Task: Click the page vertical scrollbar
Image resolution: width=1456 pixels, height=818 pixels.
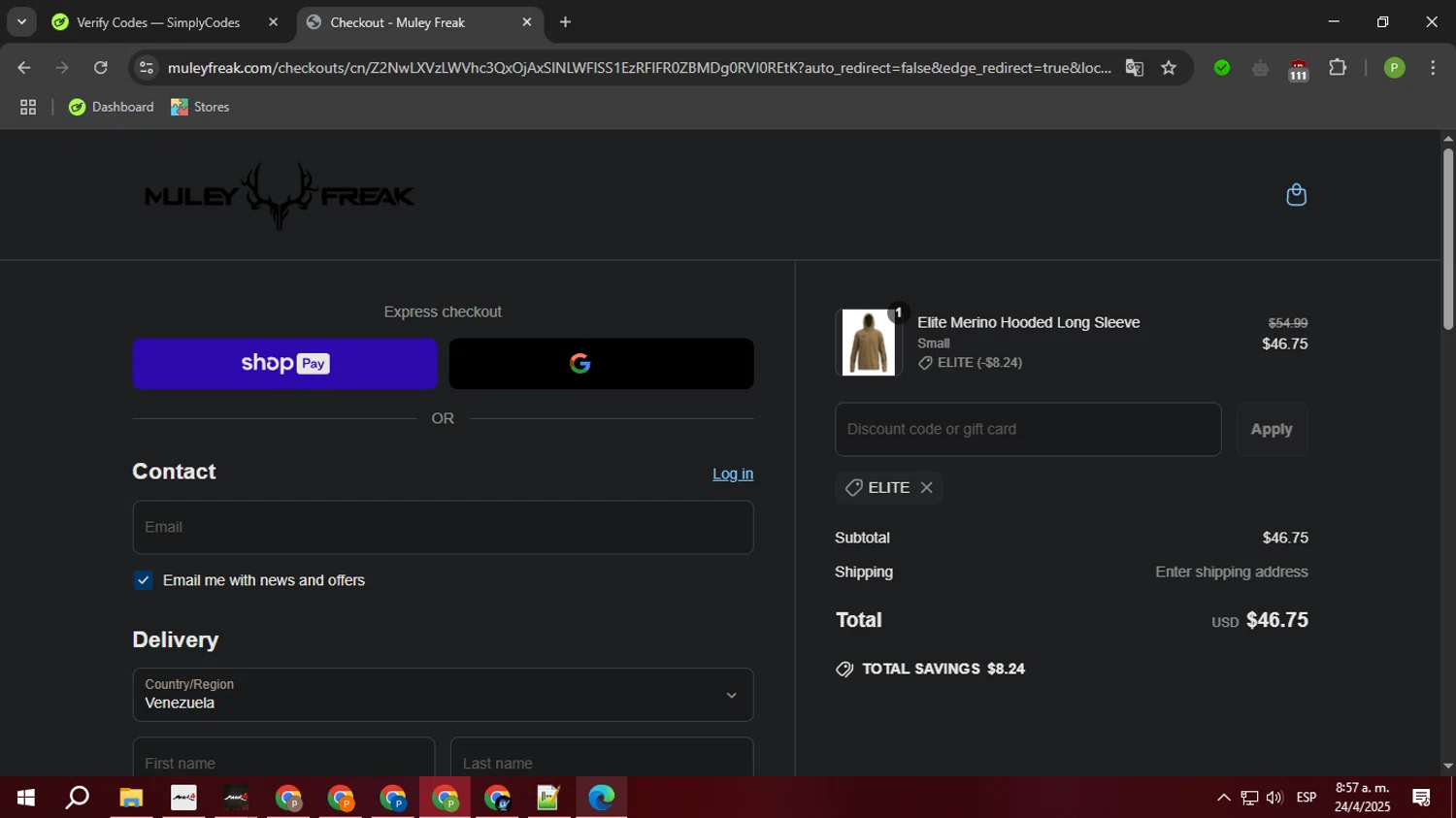Action: pos(1447,238)
